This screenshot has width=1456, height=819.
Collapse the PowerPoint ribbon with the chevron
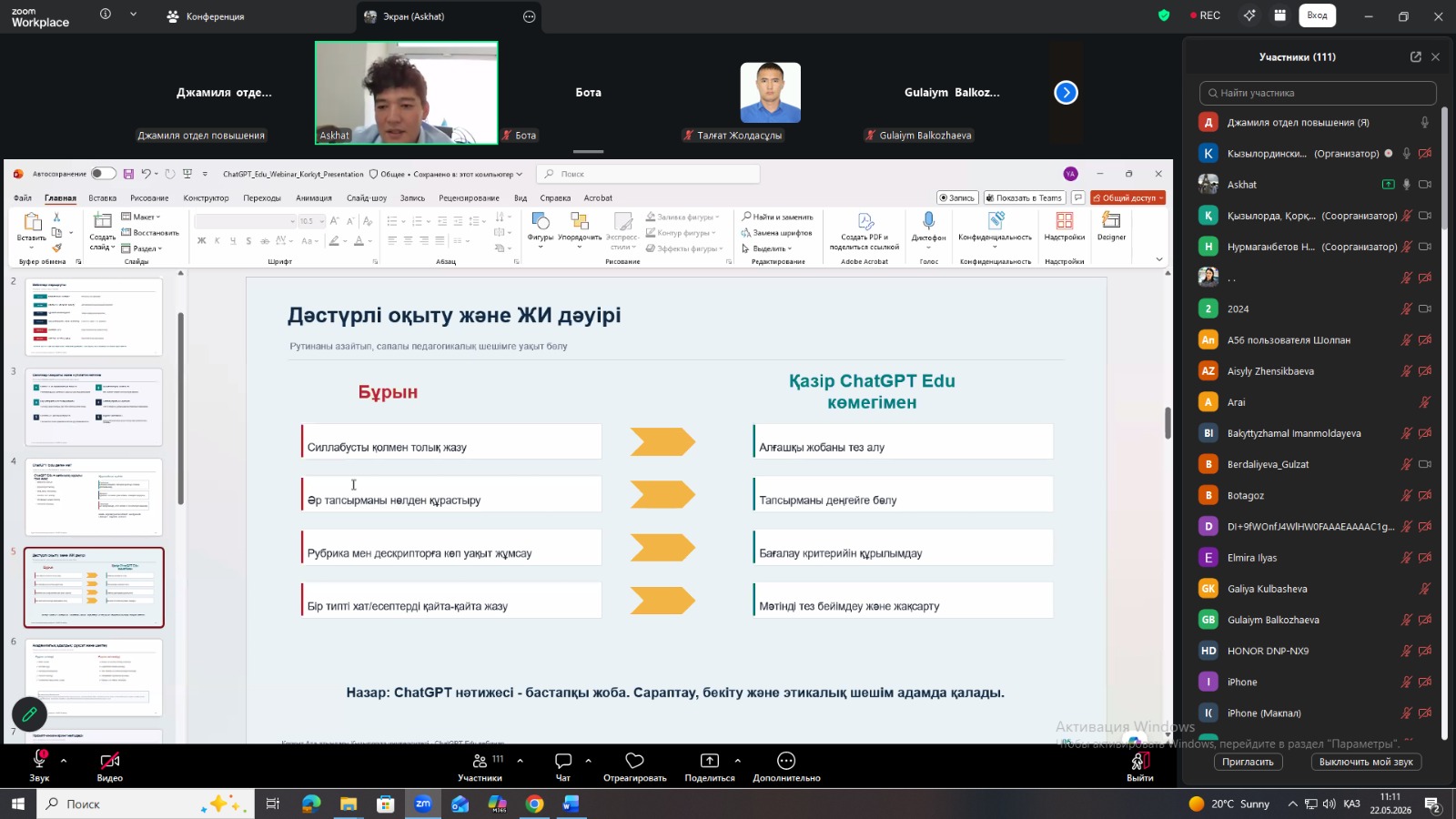1158,259
